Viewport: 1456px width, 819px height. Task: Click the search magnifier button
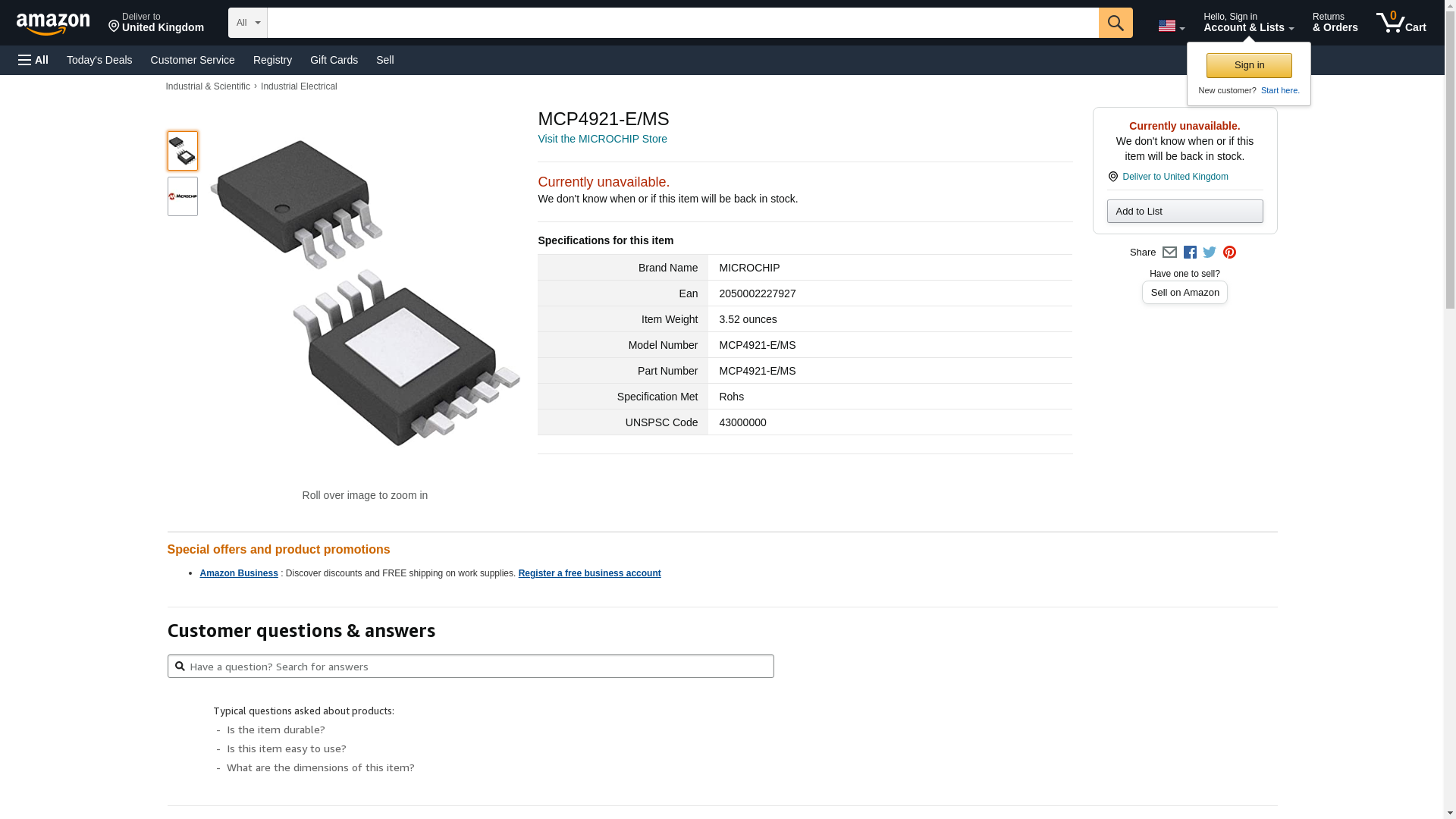pyautogui.click(x=1115, y=23)
